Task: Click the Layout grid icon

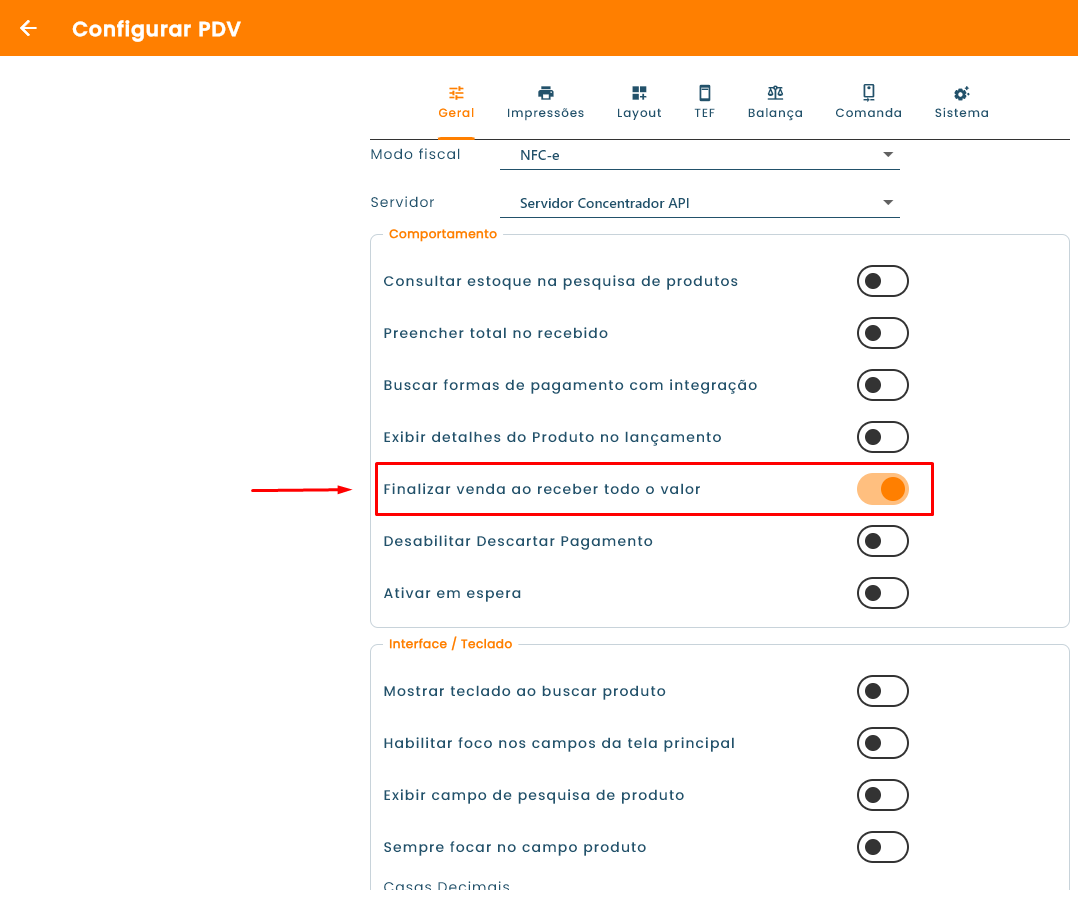Action: click(x=639, y=93)
